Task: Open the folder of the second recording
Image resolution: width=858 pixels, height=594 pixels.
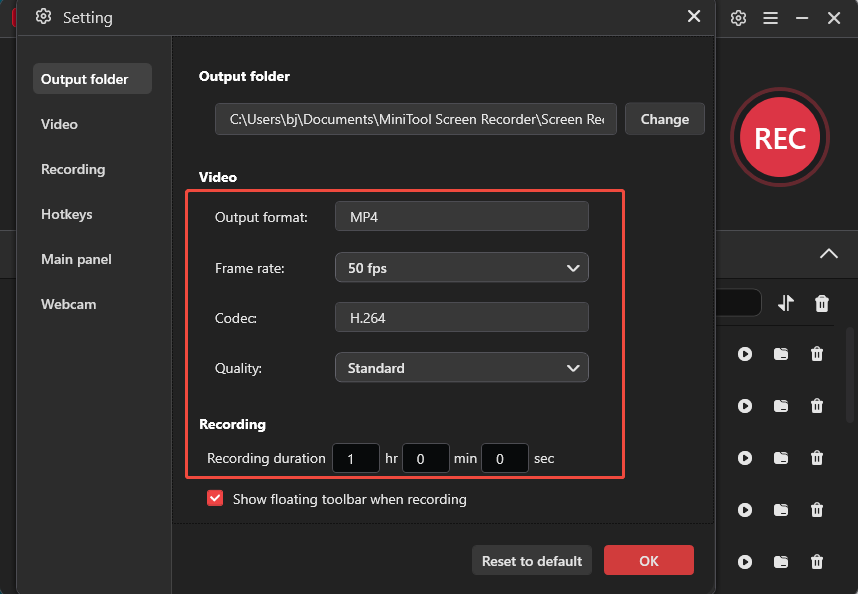Action: [x=781, y=406]
